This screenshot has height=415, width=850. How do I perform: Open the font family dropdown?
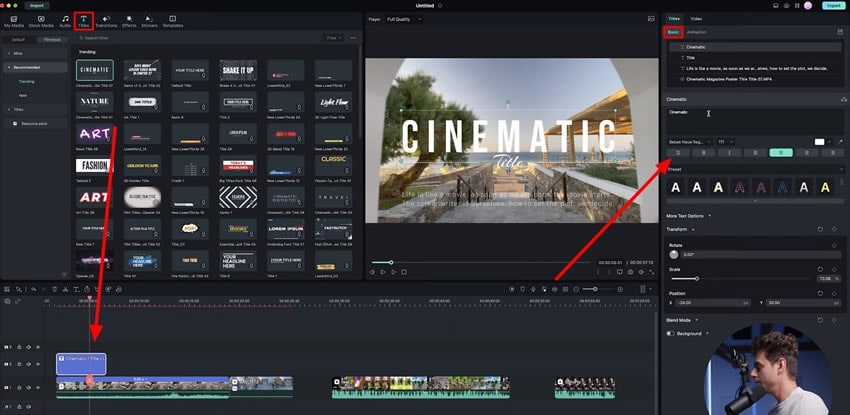tap(689, 141)
